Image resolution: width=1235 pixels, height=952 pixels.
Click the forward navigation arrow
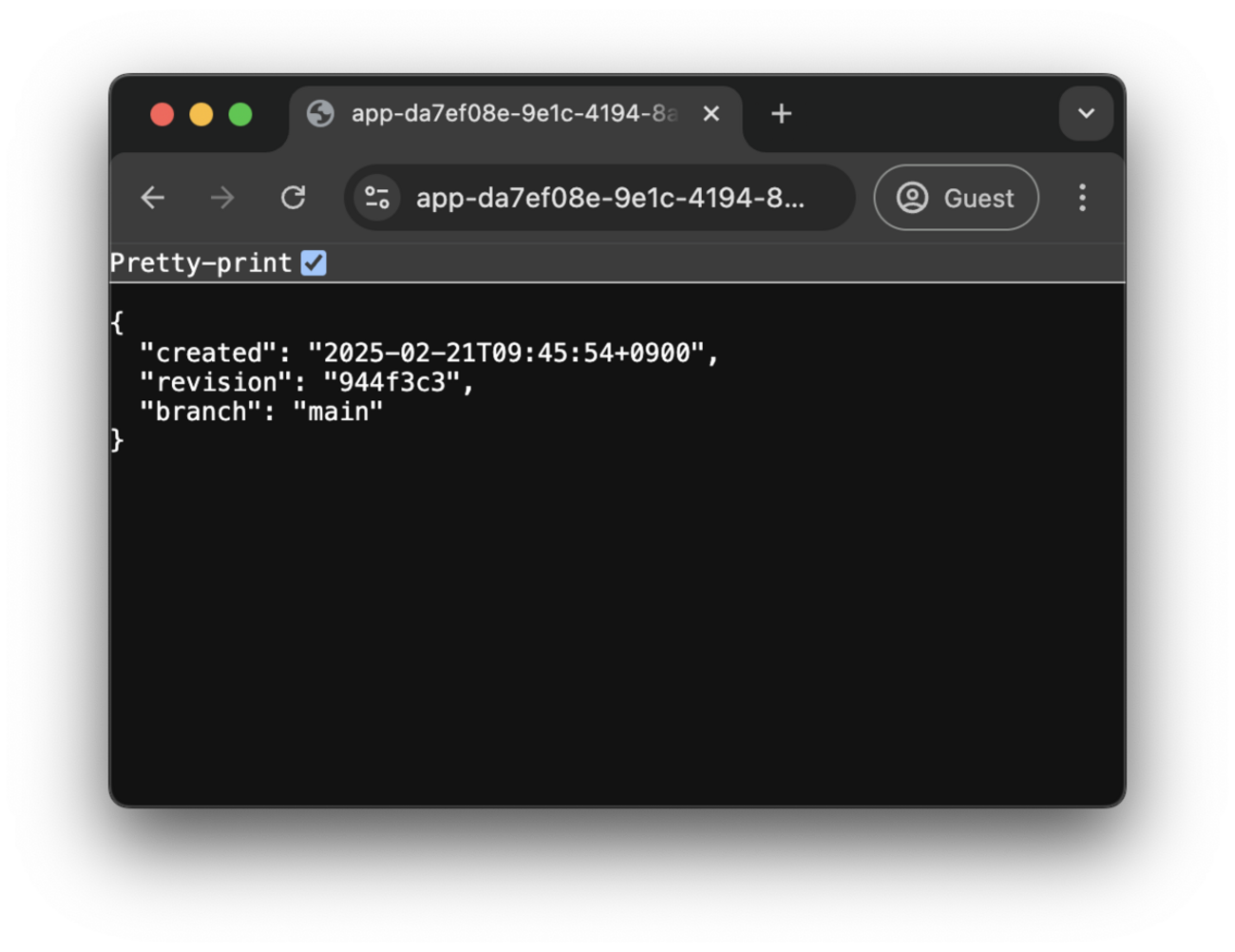pos(222,198)
